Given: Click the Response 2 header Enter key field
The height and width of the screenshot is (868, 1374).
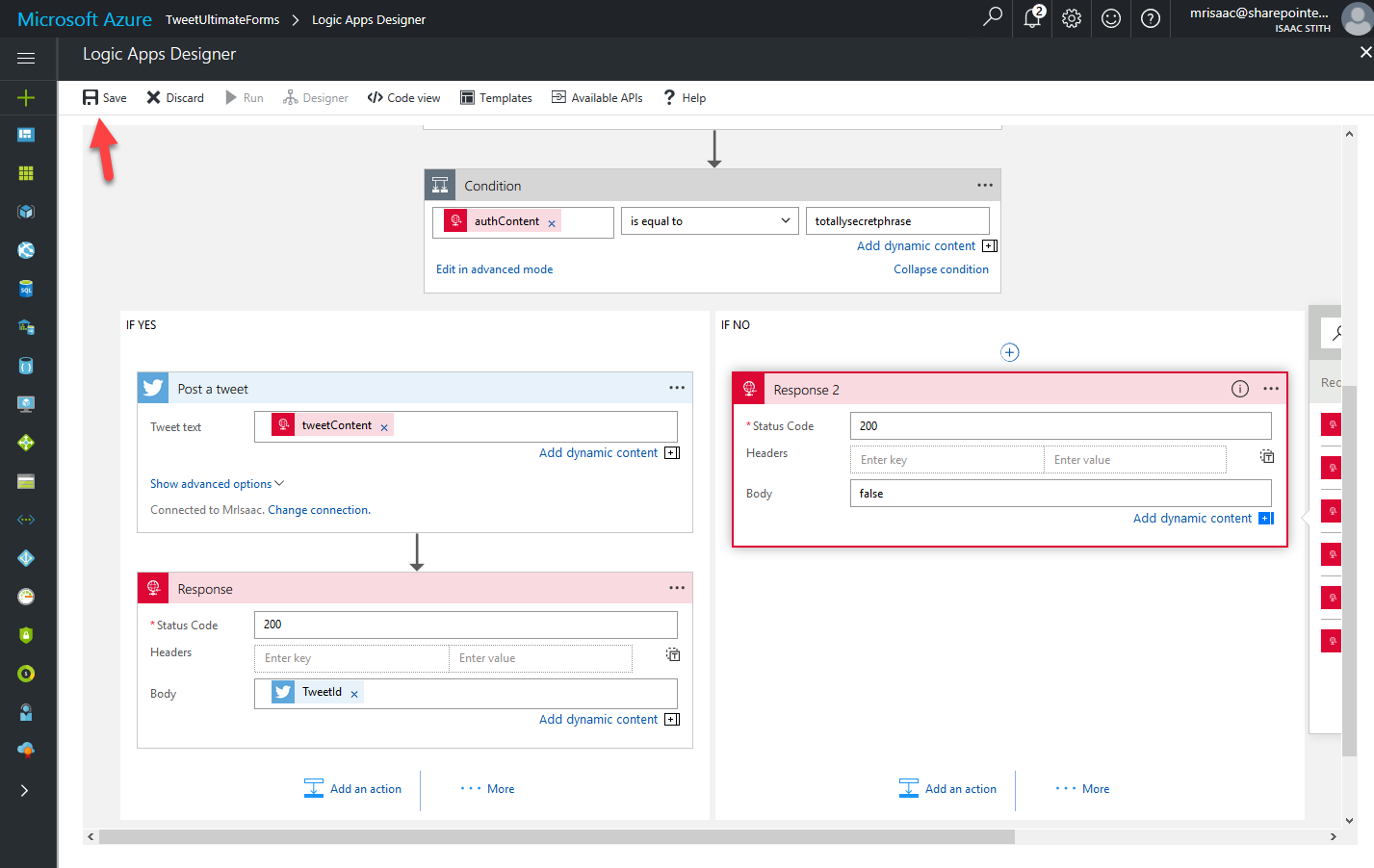Looking at the screenshot, I should pyautogui.click(x=947, y=460).
